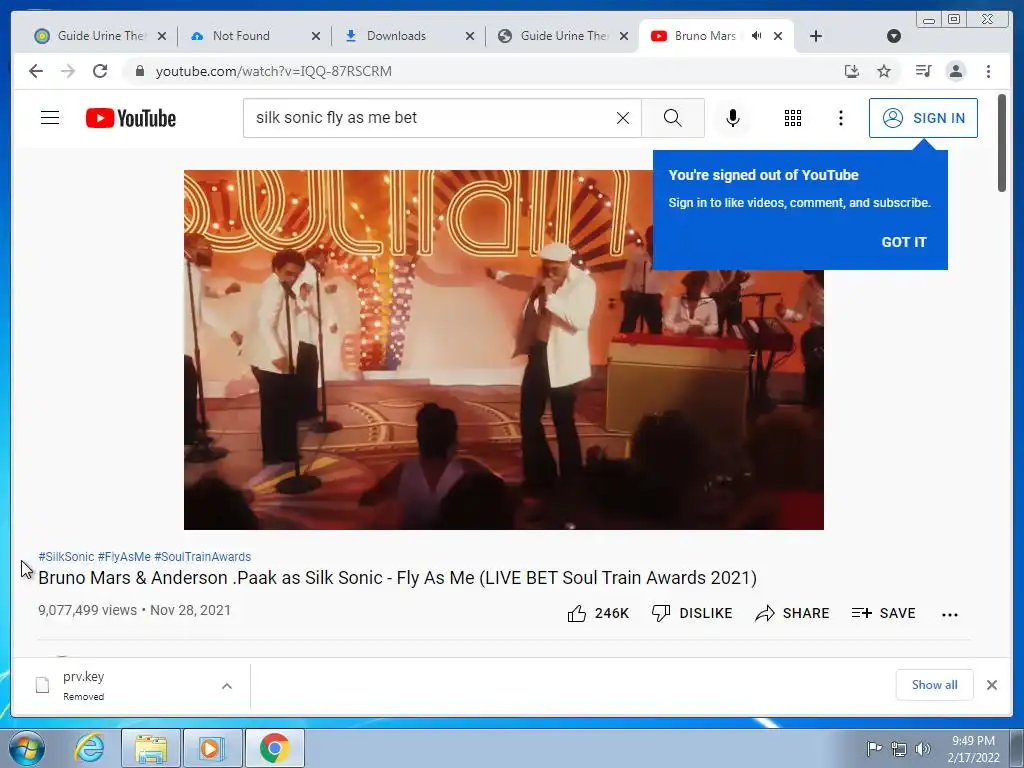Click the lock icon in the address bar
Screen dimensions: 1024x768
click(x=139, y=71)
